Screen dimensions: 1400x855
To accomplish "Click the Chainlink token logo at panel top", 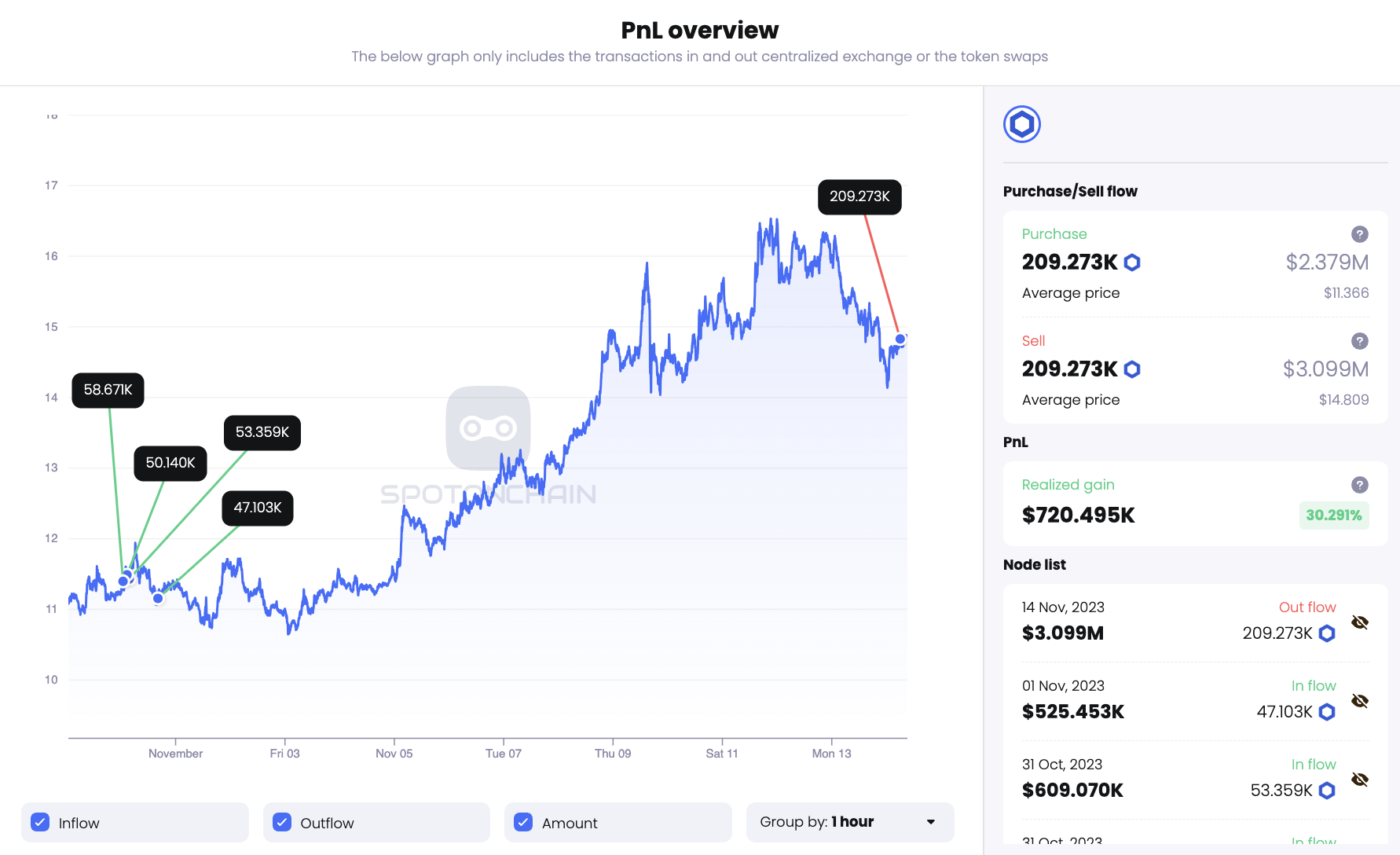I will tap(1021, 123).
